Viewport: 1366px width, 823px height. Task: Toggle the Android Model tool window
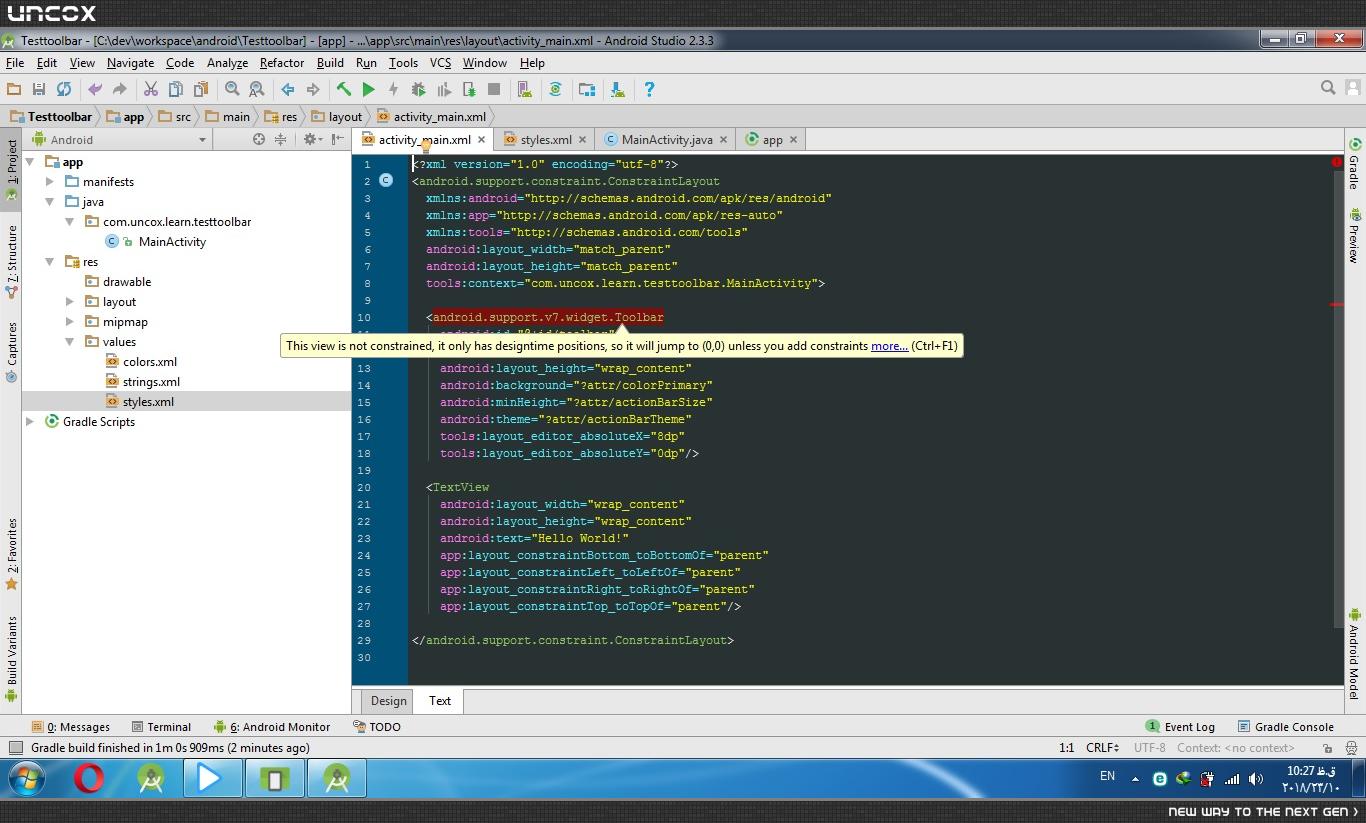[1355, 655]
